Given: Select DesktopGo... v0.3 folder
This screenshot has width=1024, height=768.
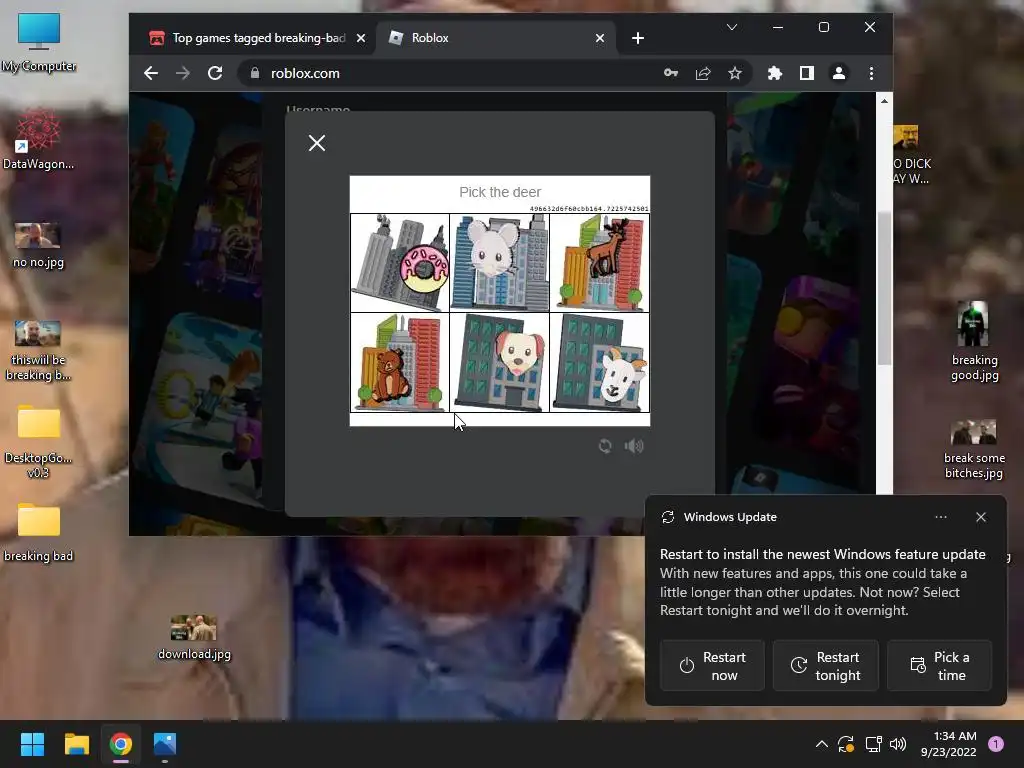Looking at the screenshot, I should coord(38,441).
